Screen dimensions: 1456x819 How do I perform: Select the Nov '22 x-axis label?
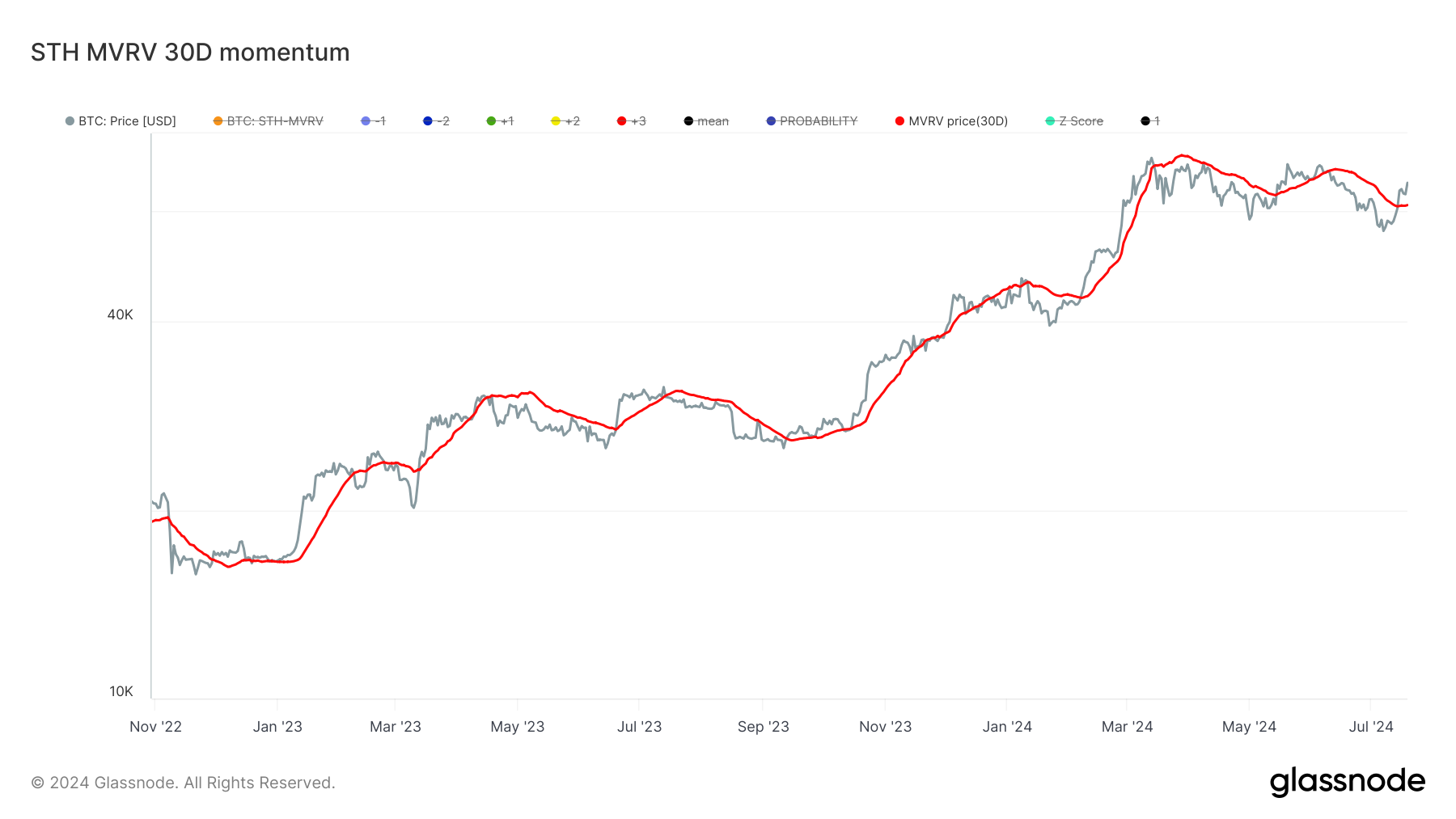point(155,727)
